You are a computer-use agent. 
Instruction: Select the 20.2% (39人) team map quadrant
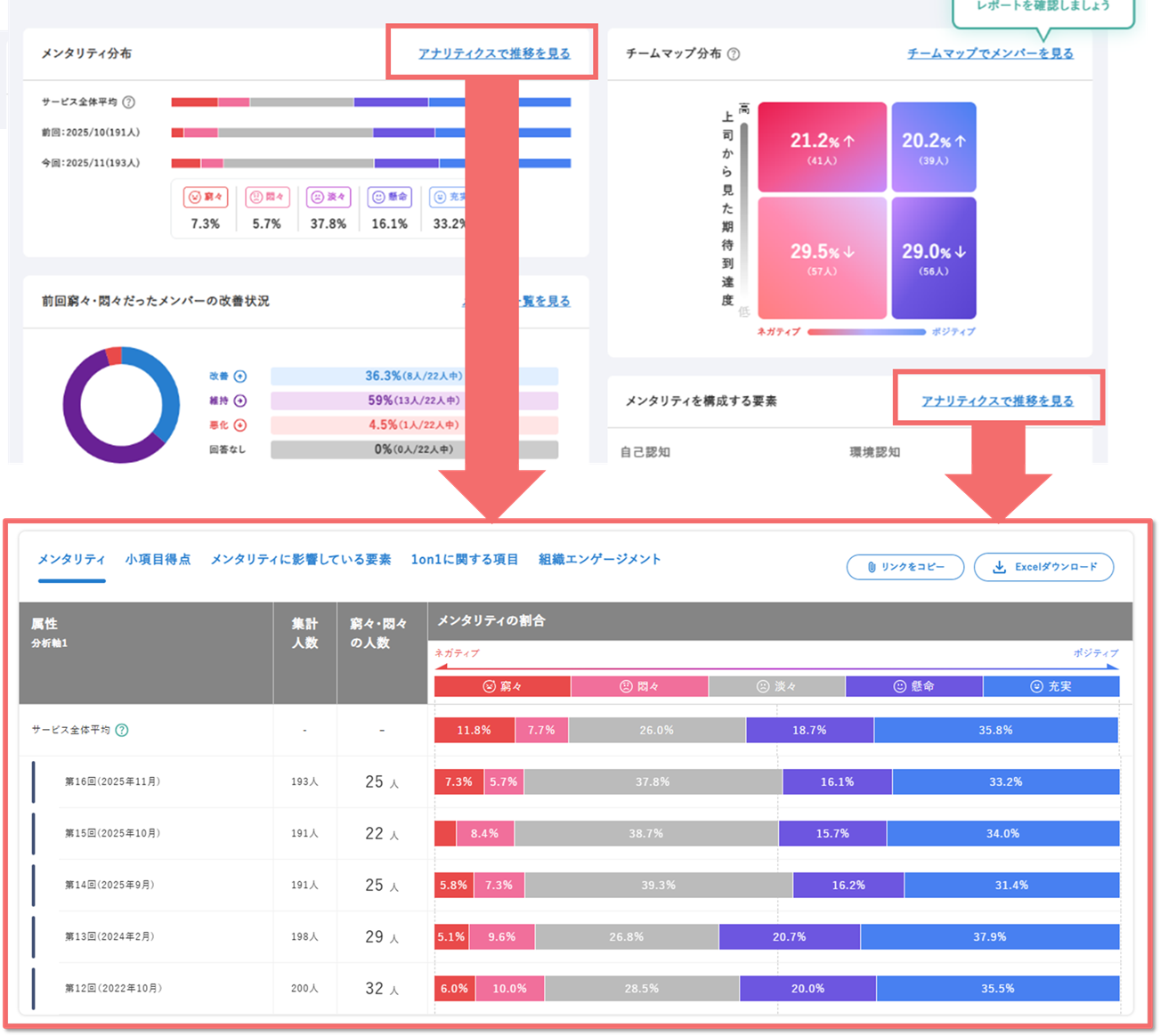point(934,147)
